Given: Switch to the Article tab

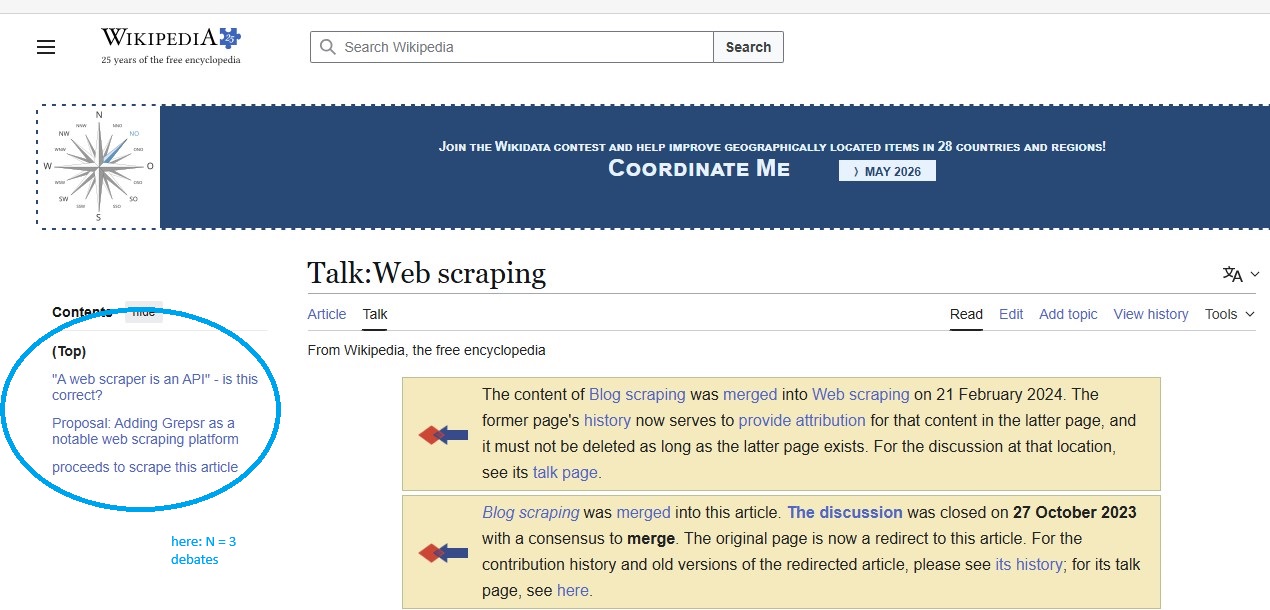Looking at the screenshot, I should [x=327, y=314].
